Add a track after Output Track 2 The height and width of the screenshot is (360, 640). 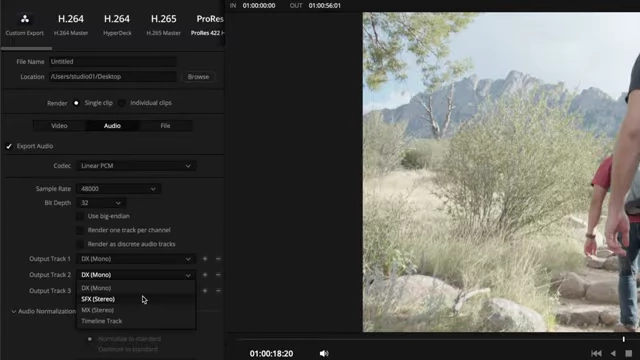[205, 275]
